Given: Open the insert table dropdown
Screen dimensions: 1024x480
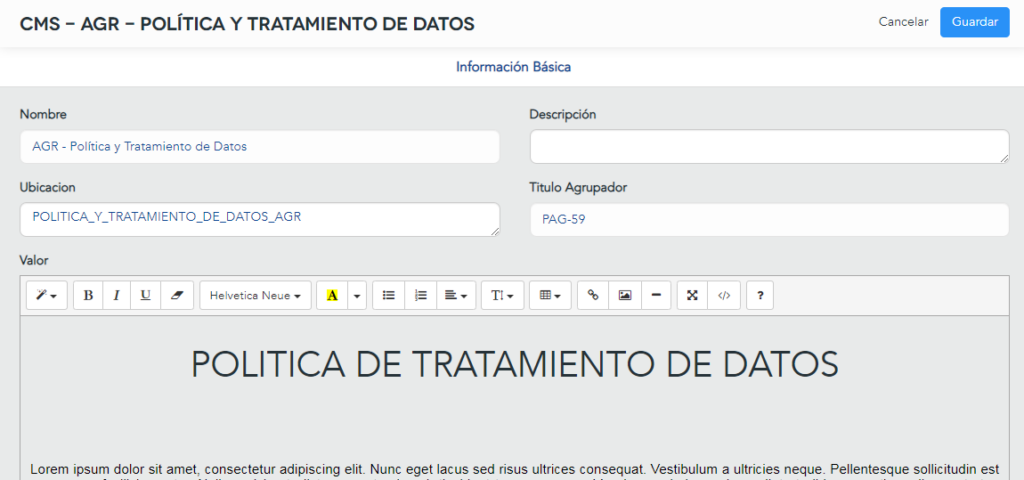Looking at the screenshot, I should click(x=551, y=295).
